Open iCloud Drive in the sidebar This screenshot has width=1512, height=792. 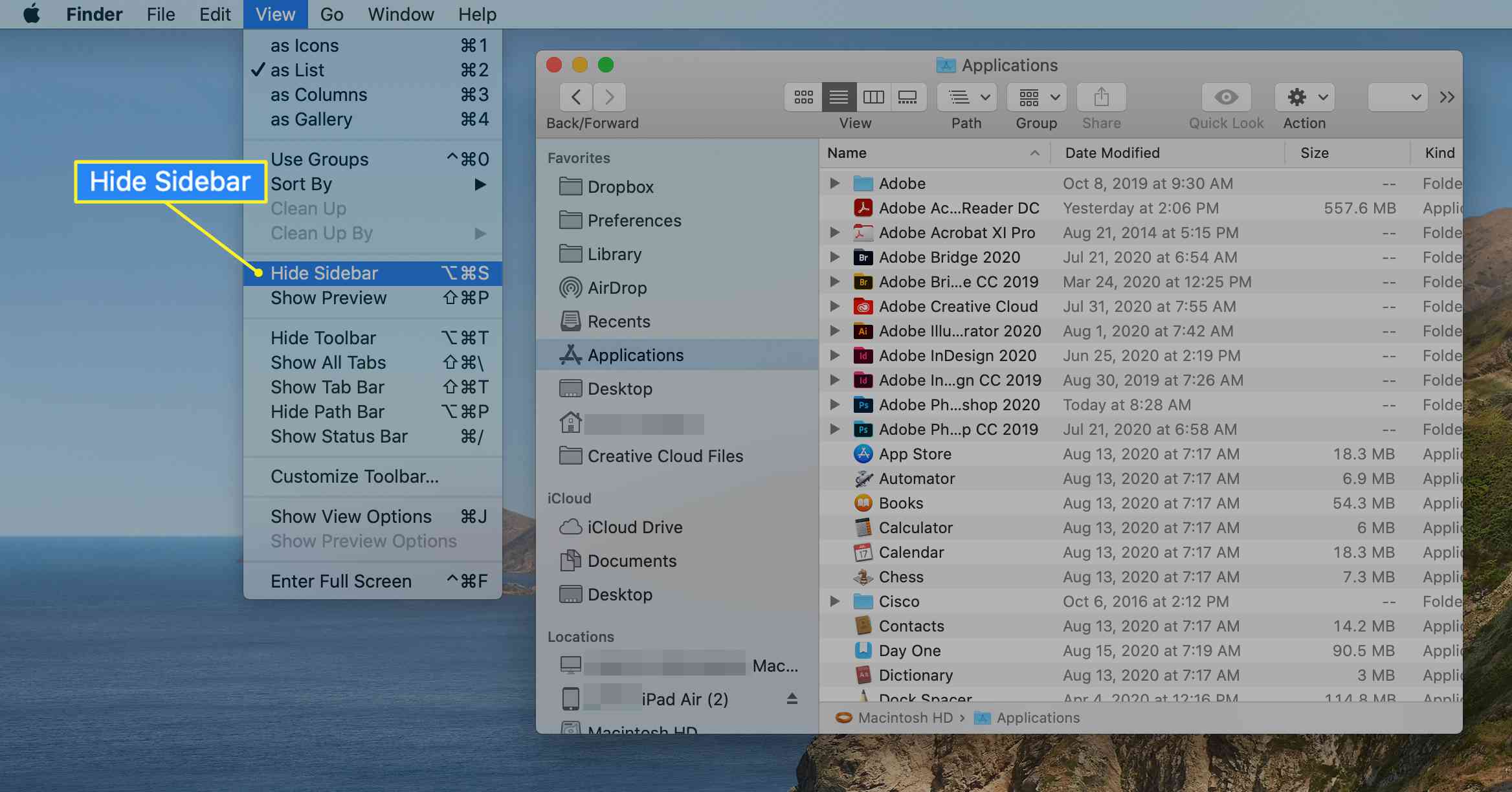point(677,527)
